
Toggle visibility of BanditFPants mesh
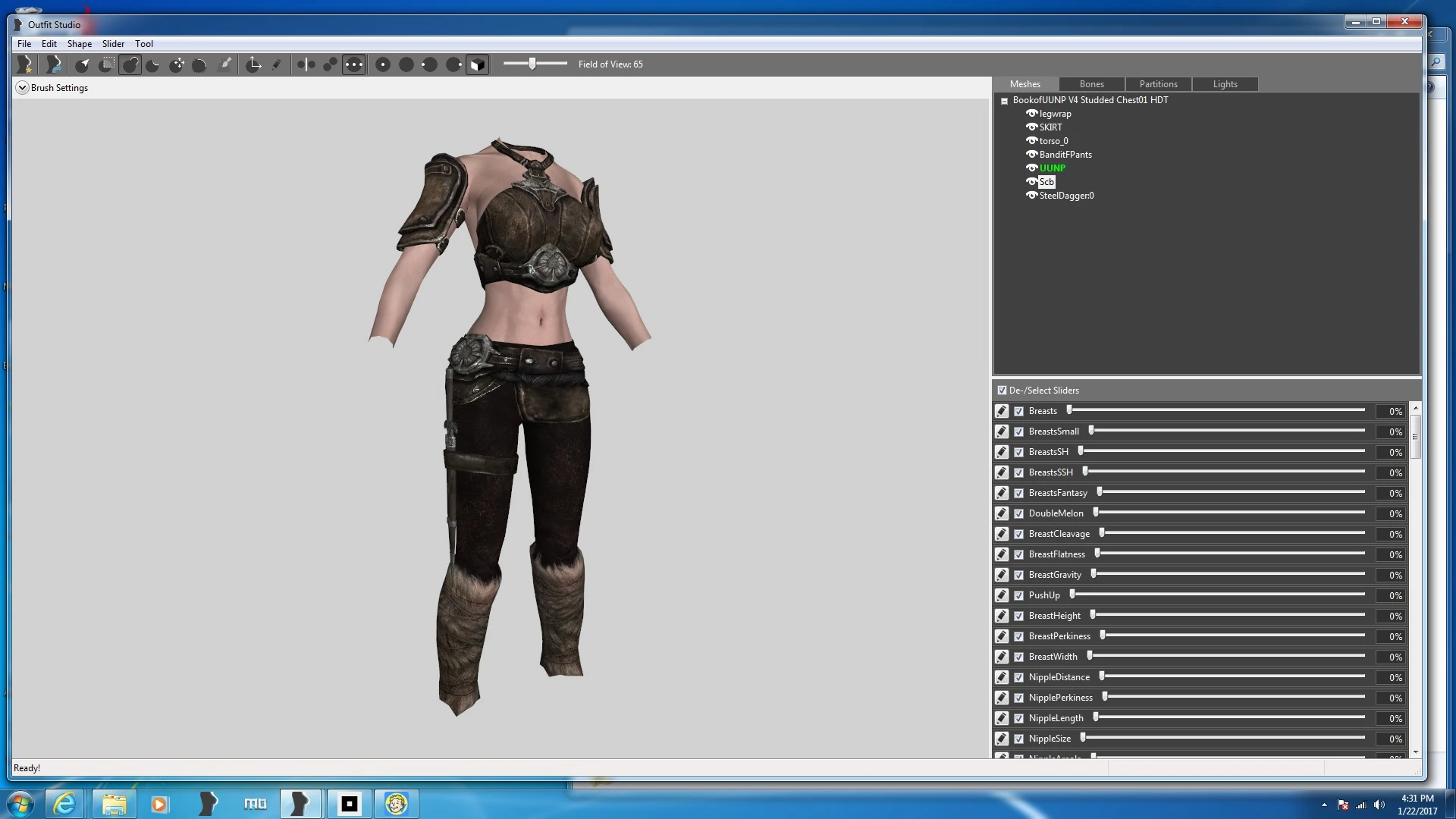[x=1031, y=154]
